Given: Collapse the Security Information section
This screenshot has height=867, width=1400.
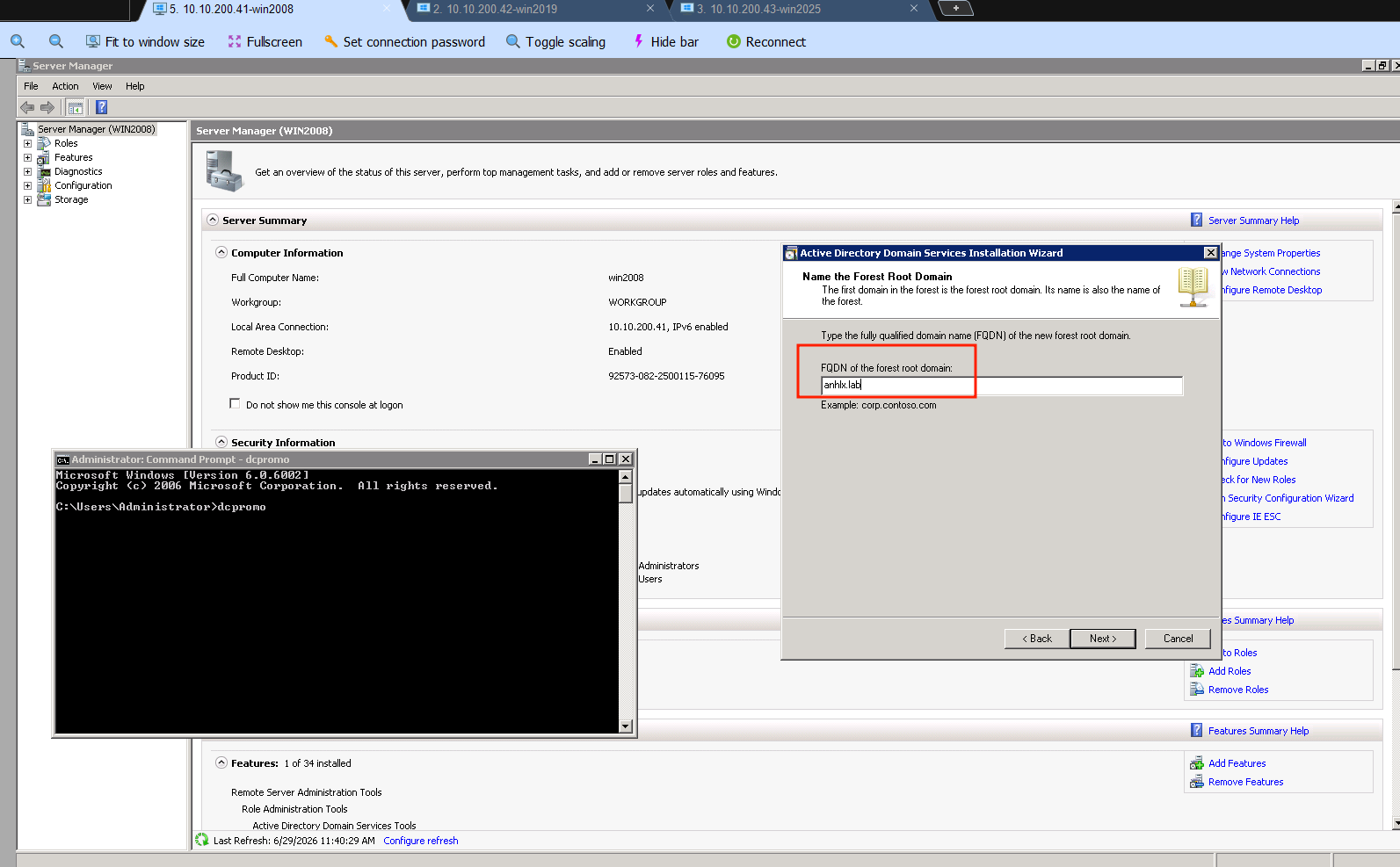Looking at the screenshot, I should [x=221, y=442].
